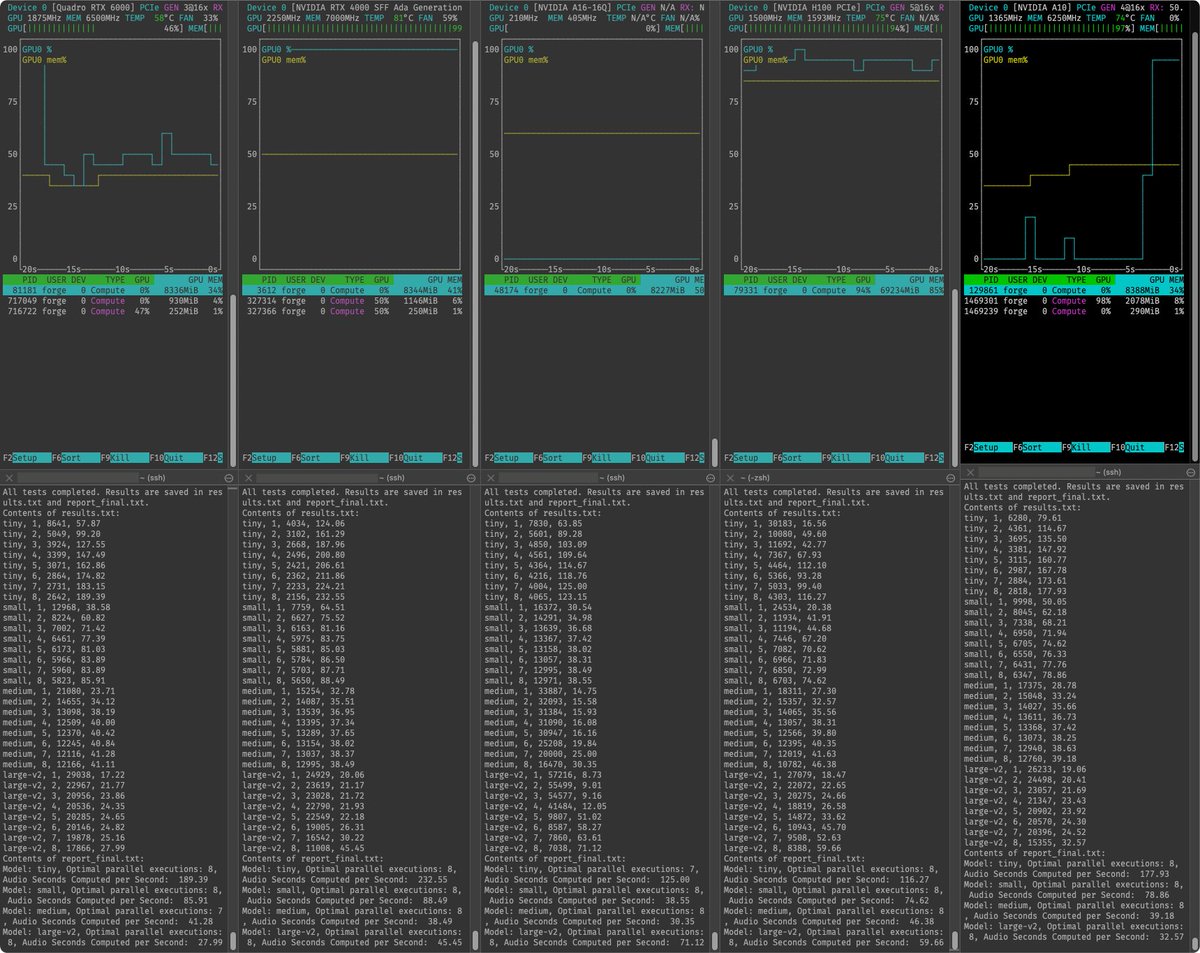Select process 327366 using 250MiB

click(353, 312)
